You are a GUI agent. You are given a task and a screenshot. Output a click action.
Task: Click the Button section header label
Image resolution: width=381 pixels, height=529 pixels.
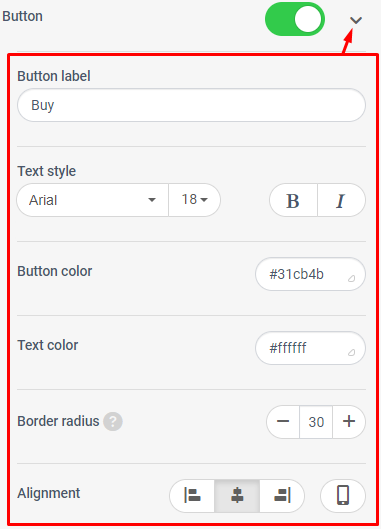[x=22, y=16]
